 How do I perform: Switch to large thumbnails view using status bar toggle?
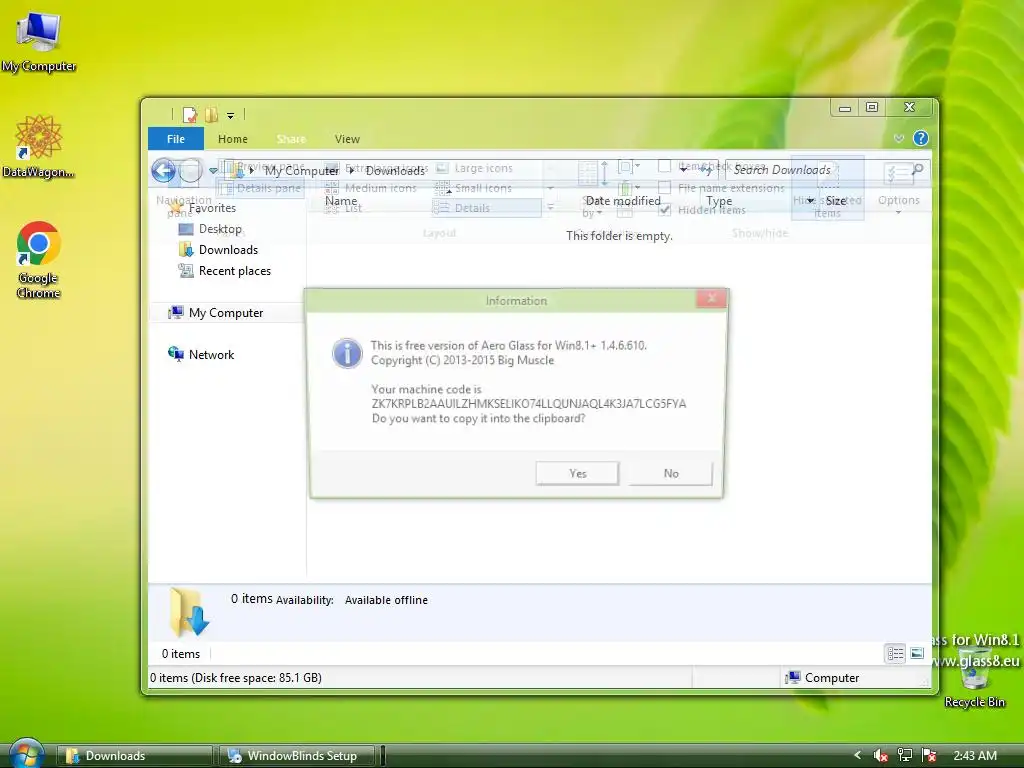(x=917, y=653)
